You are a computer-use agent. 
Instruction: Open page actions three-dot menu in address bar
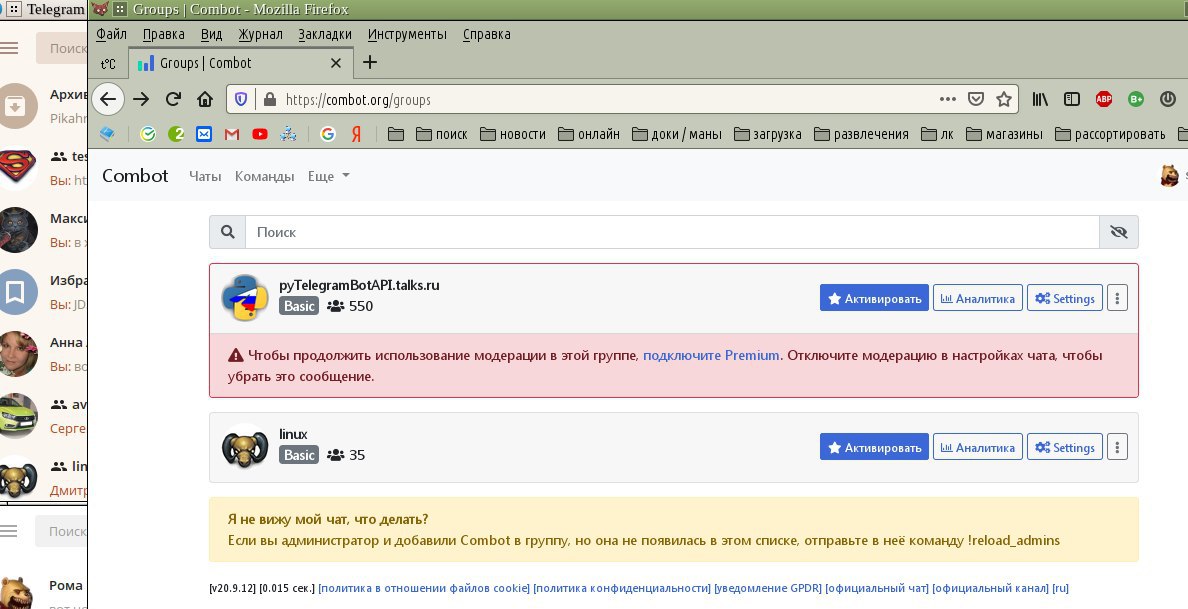pos(947,99)
